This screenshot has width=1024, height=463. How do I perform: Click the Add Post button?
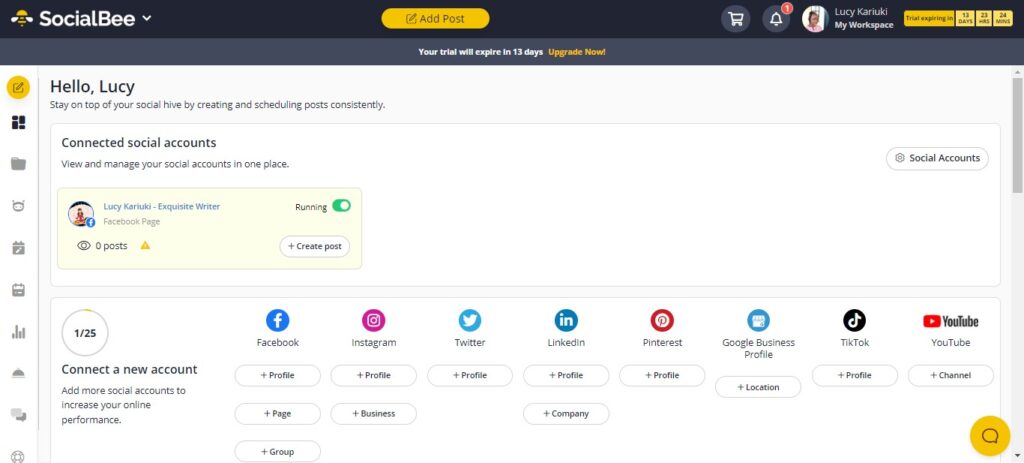click(x=435, y=18)
